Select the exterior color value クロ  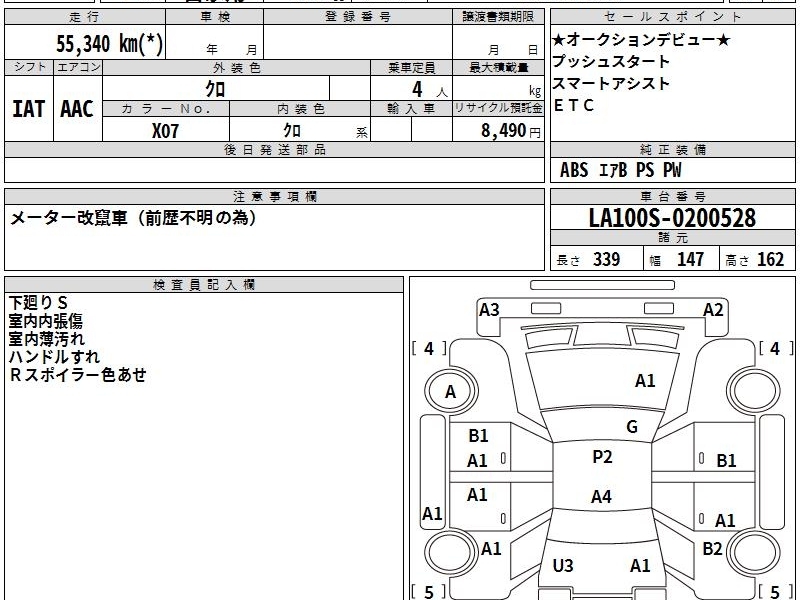(215, 89)
